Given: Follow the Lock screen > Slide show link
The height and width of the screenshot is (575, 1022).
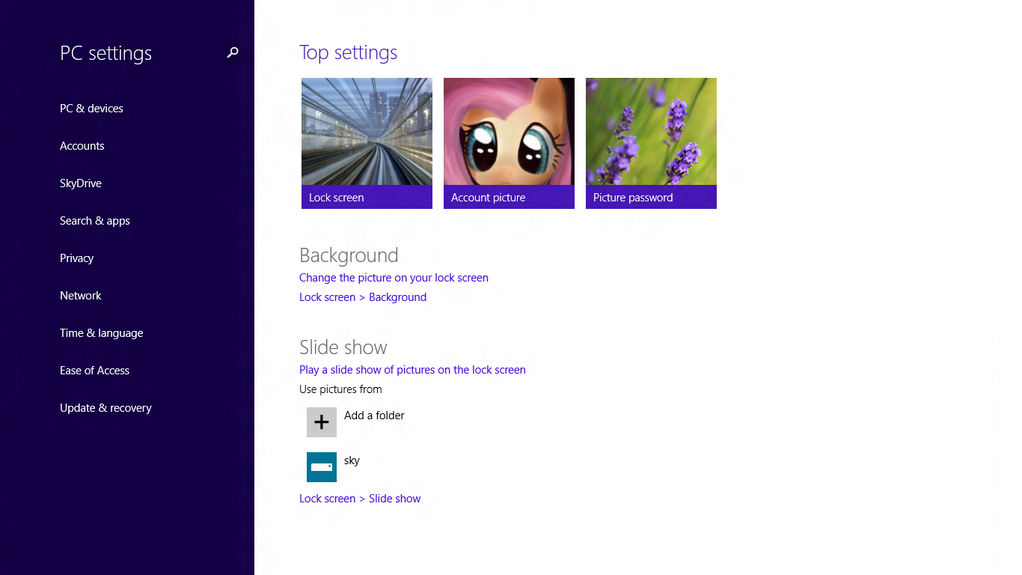Looking at the screenshot, I should [x=360, y=499].
